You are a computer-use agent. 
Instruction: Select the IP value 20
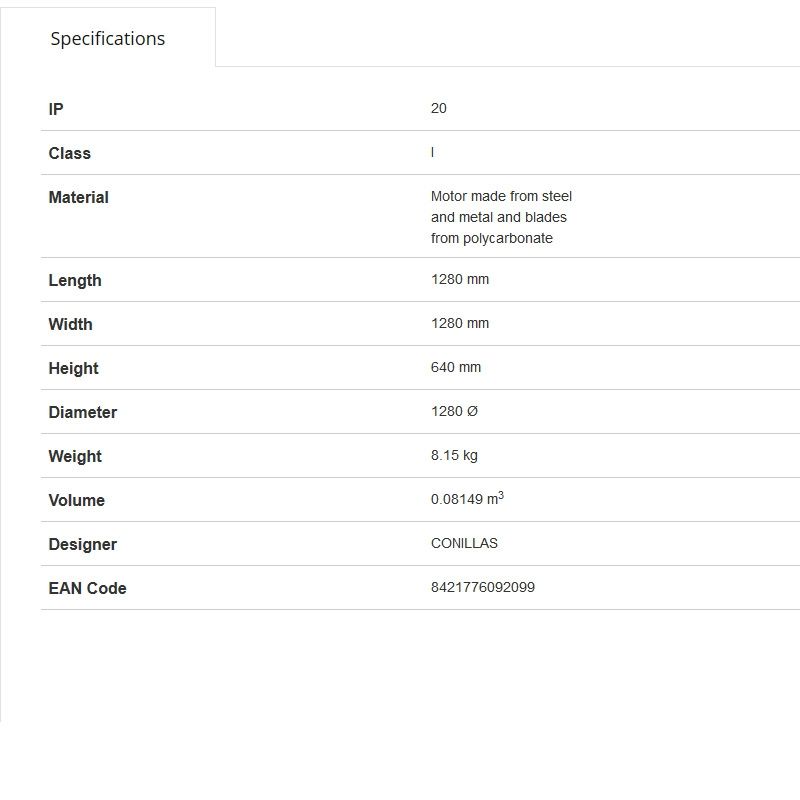(439, 108)
